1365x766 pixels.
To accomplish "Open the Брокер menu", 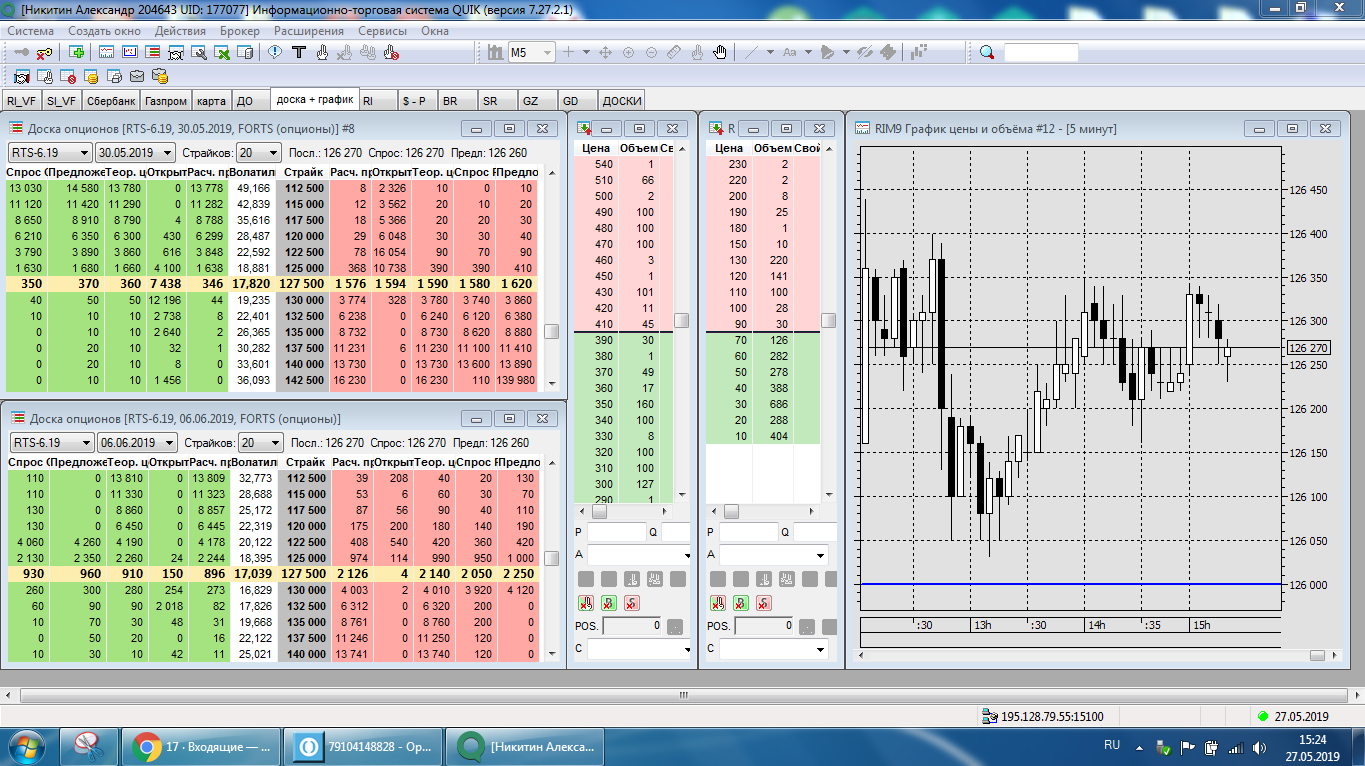I will tap(239, 30).
